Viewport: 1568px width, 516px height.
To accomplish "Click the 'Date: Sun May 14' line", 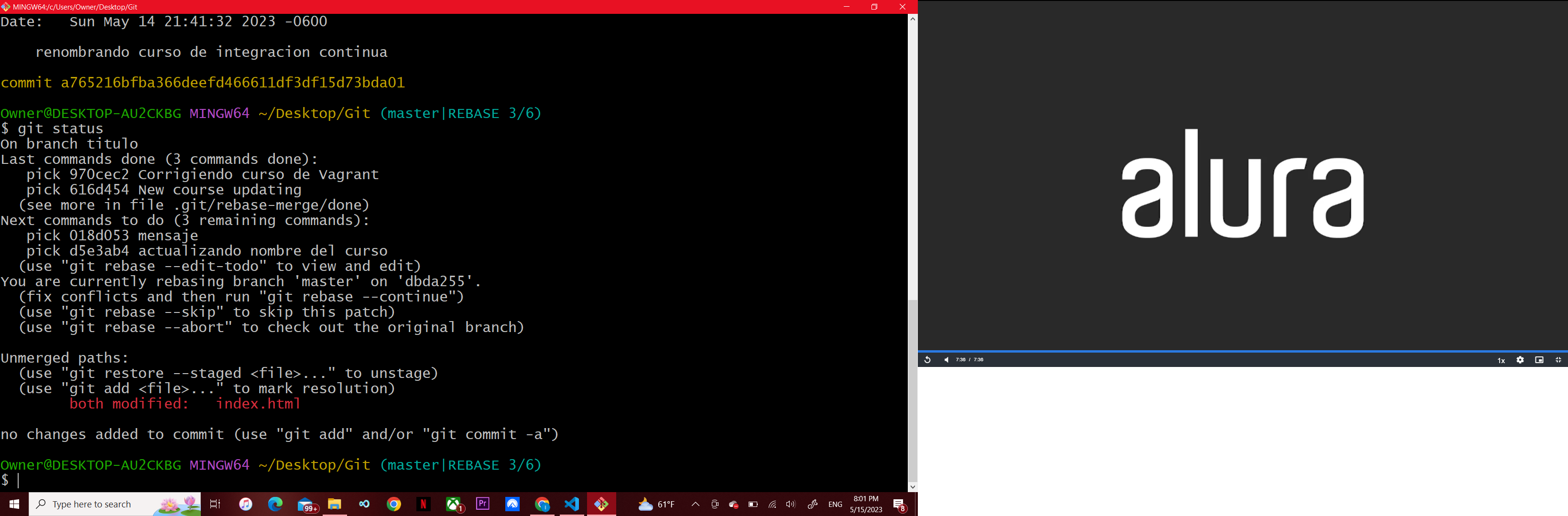I will click(x=164, y=21).
